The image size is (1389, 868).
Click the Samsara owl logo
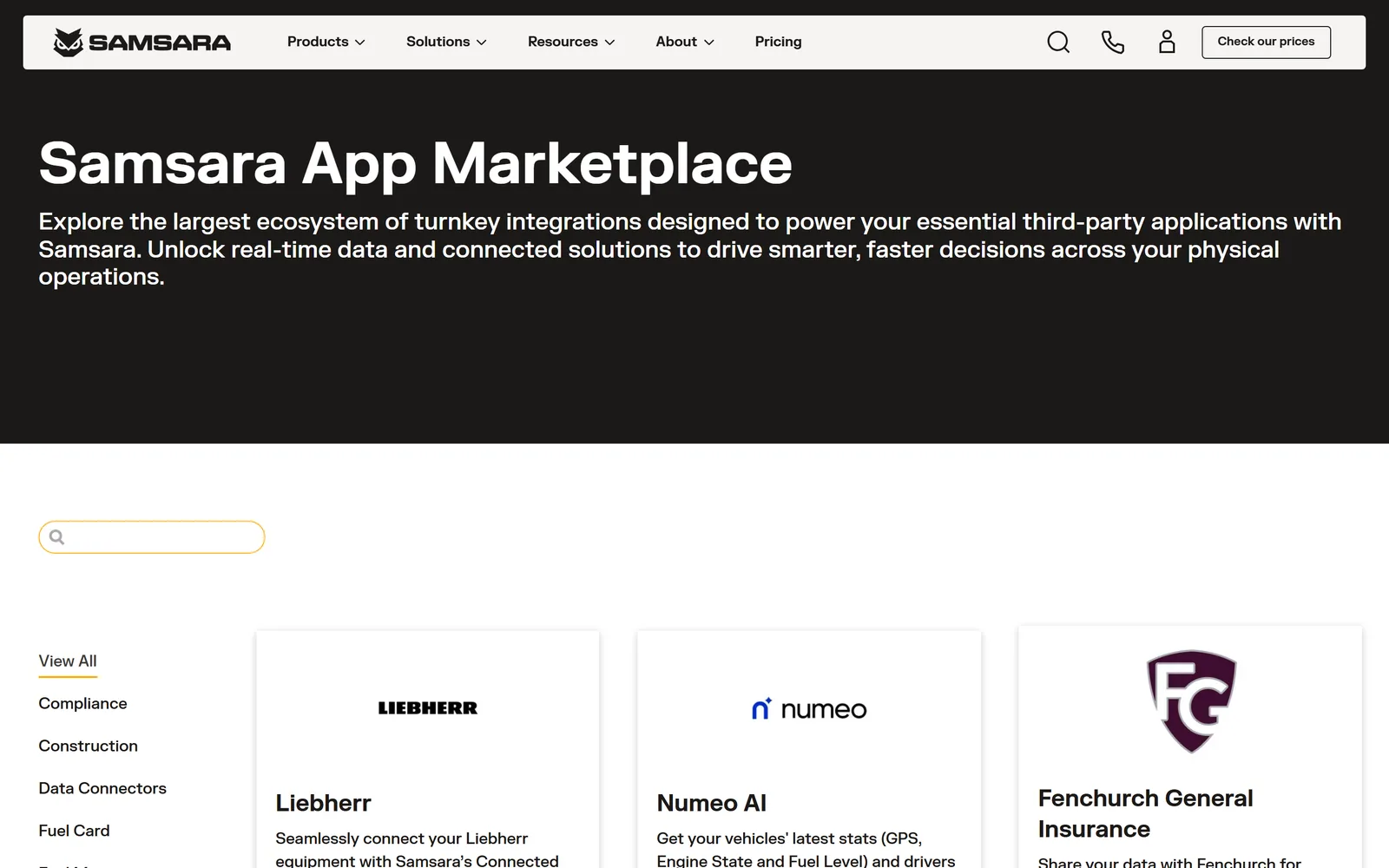tap(142, 42)
